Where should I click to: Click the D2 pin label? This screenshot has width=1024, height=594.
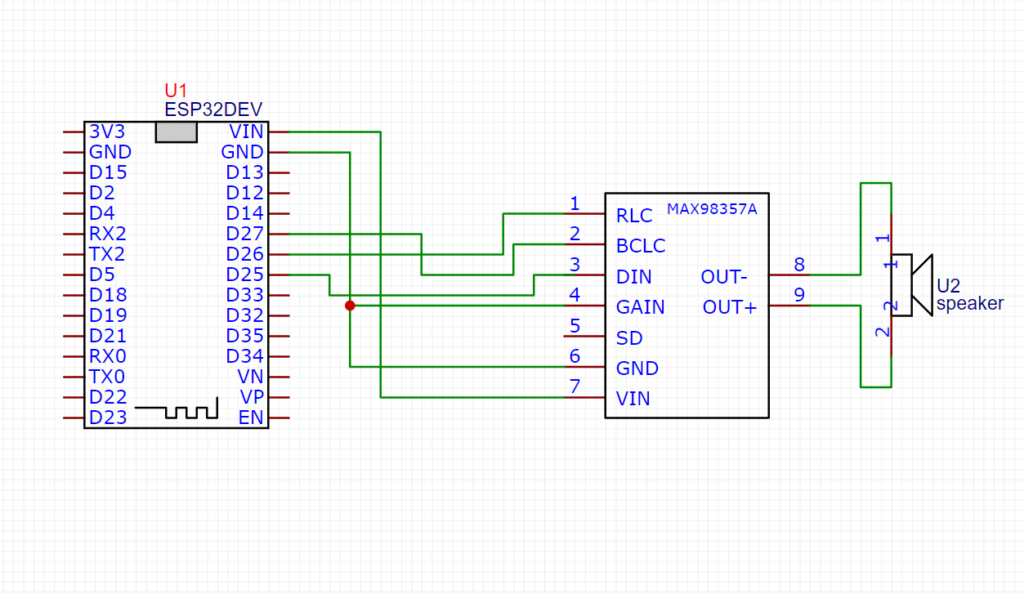pyautogui.click(x=102, y=193)
